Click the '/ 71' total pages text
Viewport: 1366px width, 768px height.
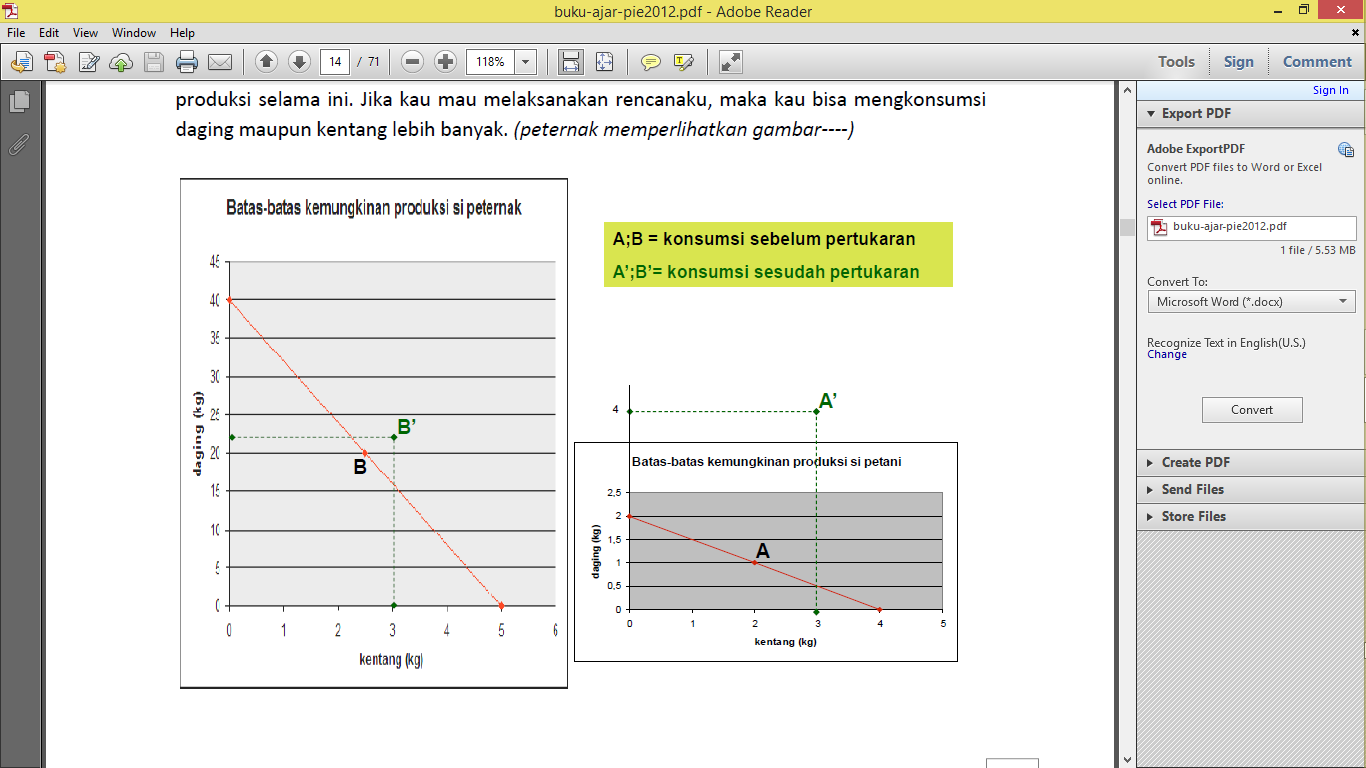pyautogui.click(x=369, y=62)
